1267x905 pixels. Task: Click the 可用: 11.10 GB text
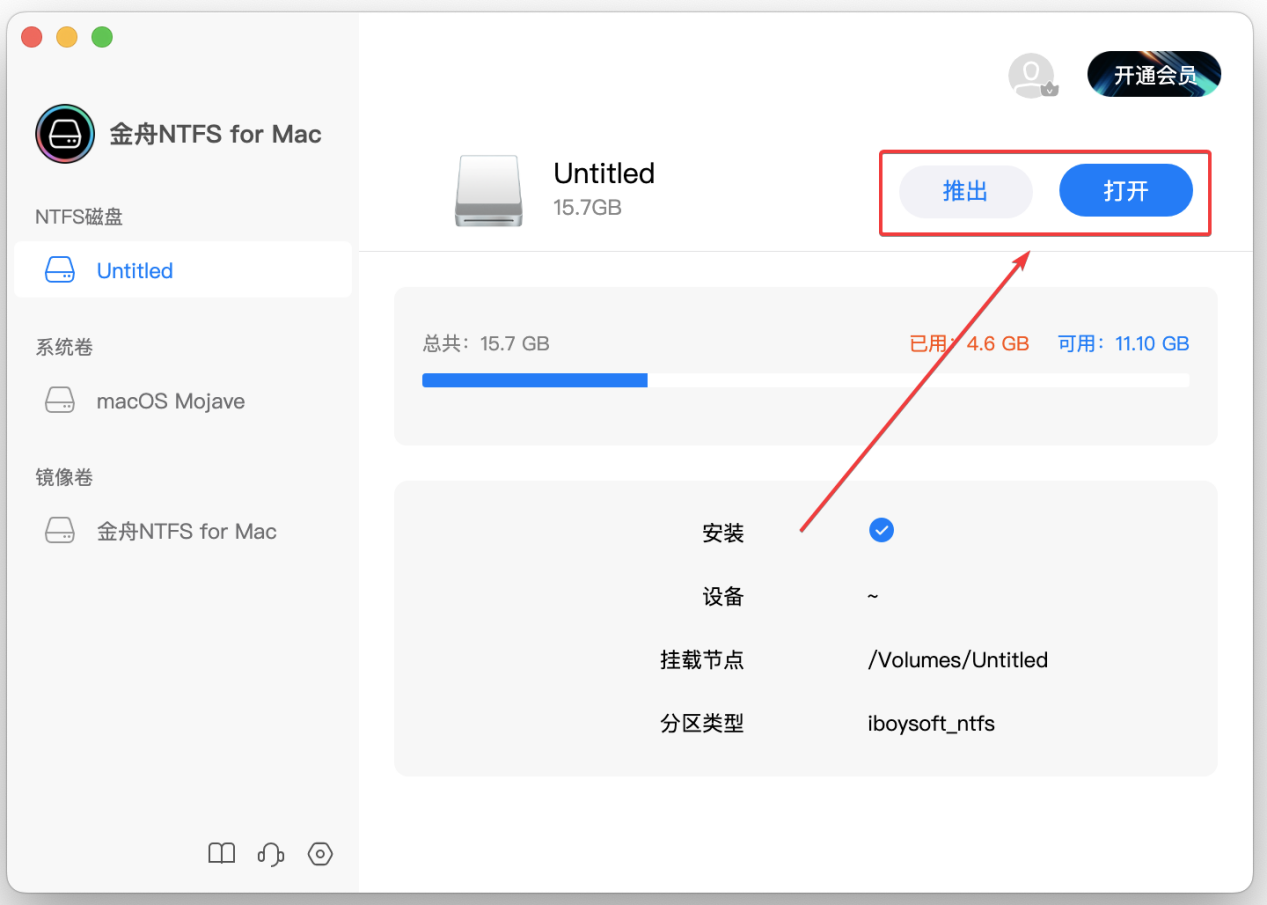pyautogui.click(x=1123, y=344)
